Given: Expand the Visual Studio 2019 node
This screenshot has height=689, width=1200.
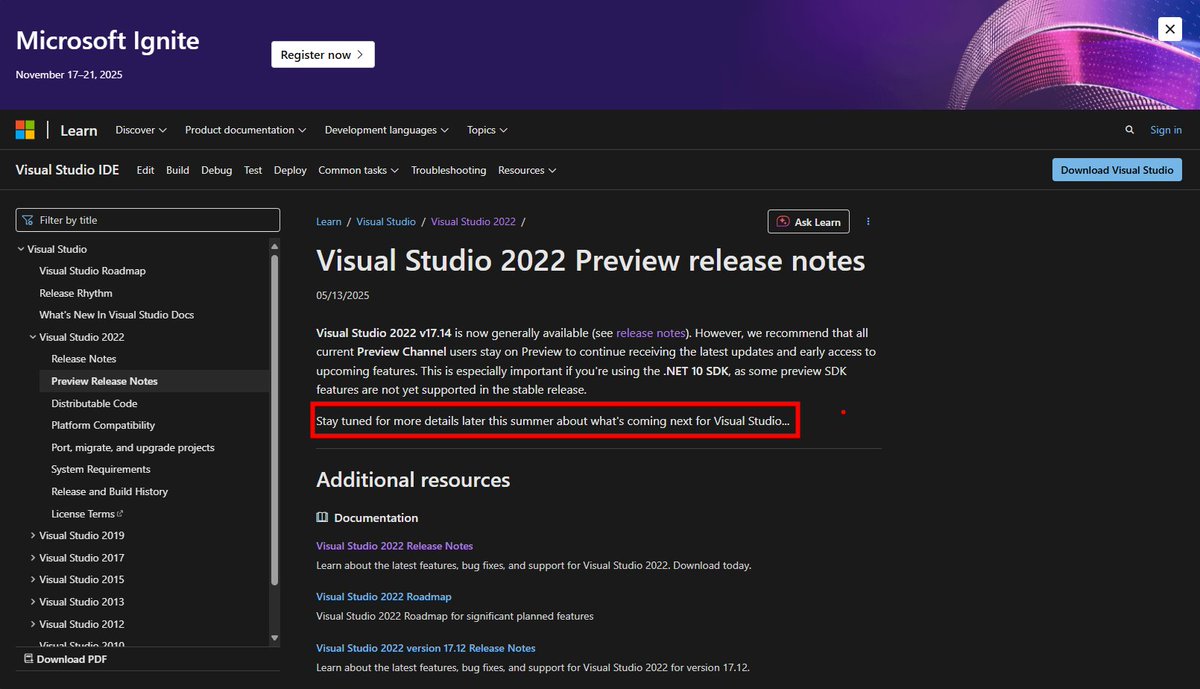Looking at the screenshot, I should click(x=33, y=536).
